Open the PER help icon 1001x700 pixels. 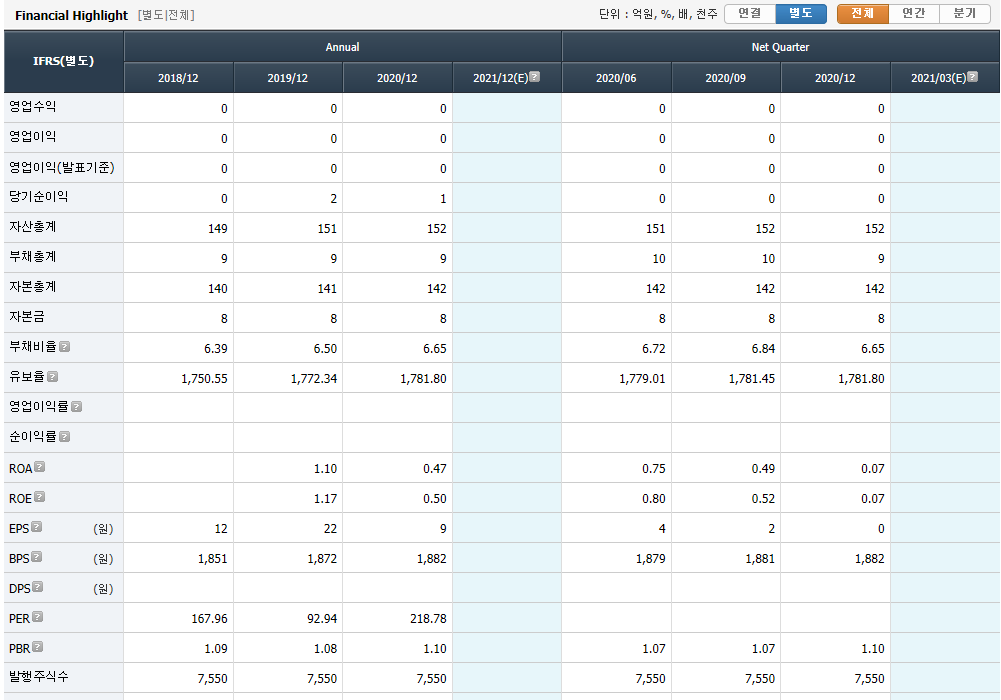38,616
